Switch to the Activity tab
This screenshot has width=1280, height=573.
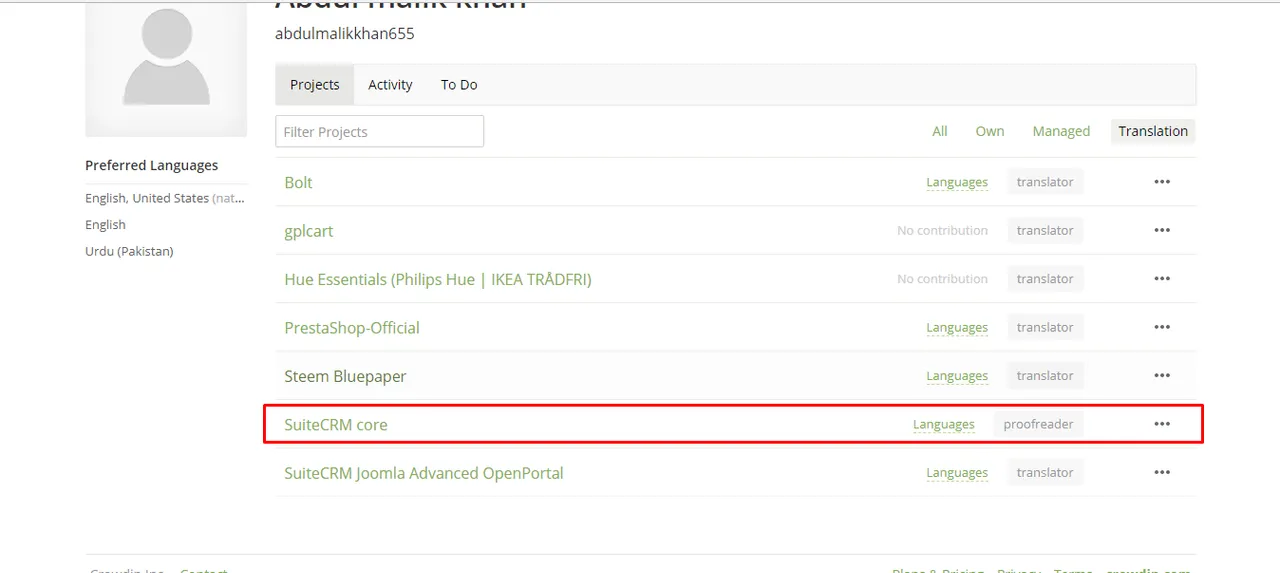(390, 85)
